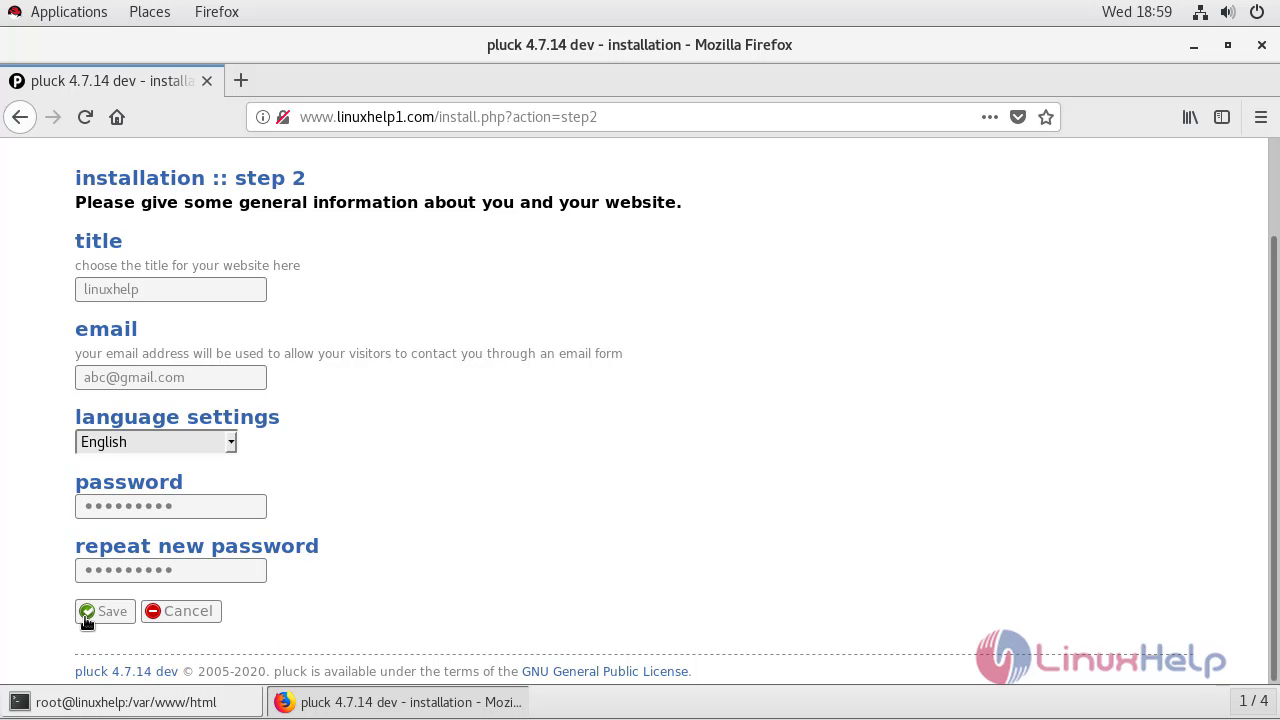Click the insecure connection padlock icon
The height and width of the screenshot is (720, 1280).
(x=283, y=117)
